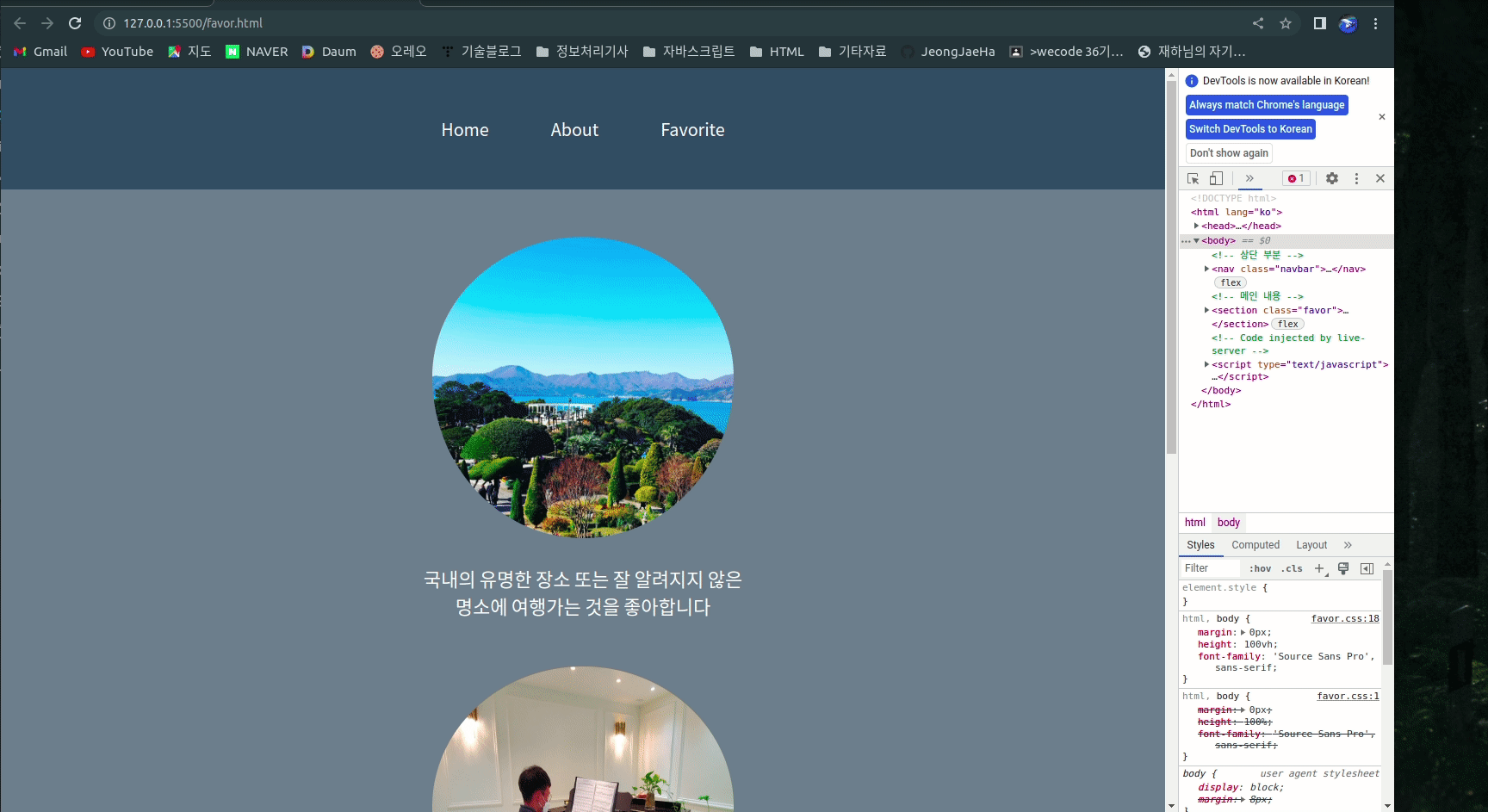This screenshot has width=1488, height=812.
Task: Open 자바스크립트 bookmark folder
Action: [689, 52]
